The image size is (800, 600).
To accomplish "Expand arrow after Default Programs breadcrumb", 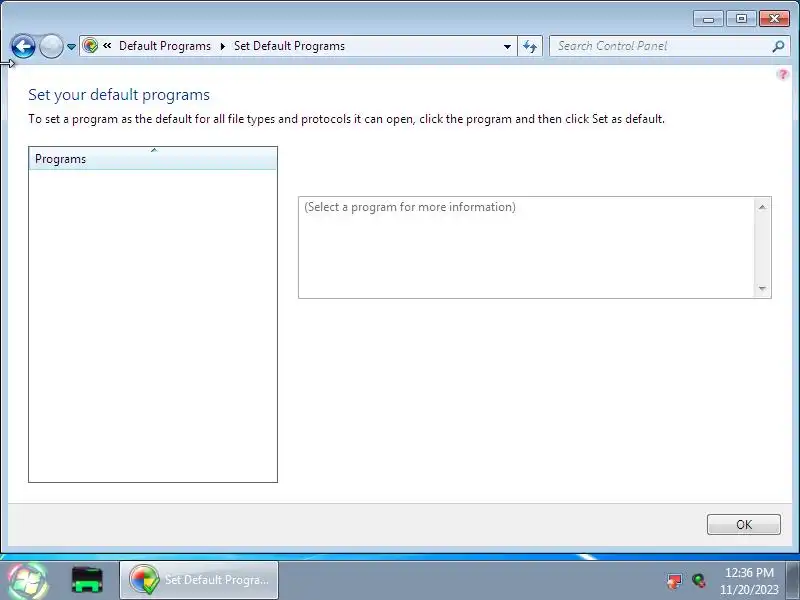I will (223, 46).
